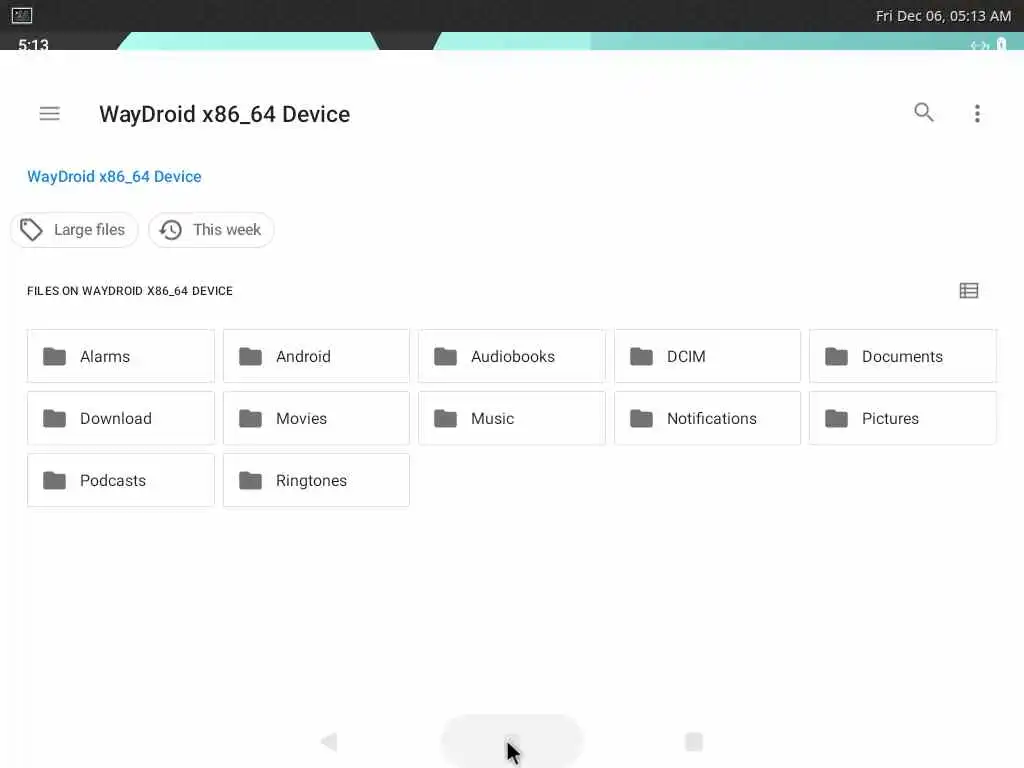Screen dimensions: 1024x768
Task: Open the Pictures folder
Action: pyautogui.click(x=903, y=418)
